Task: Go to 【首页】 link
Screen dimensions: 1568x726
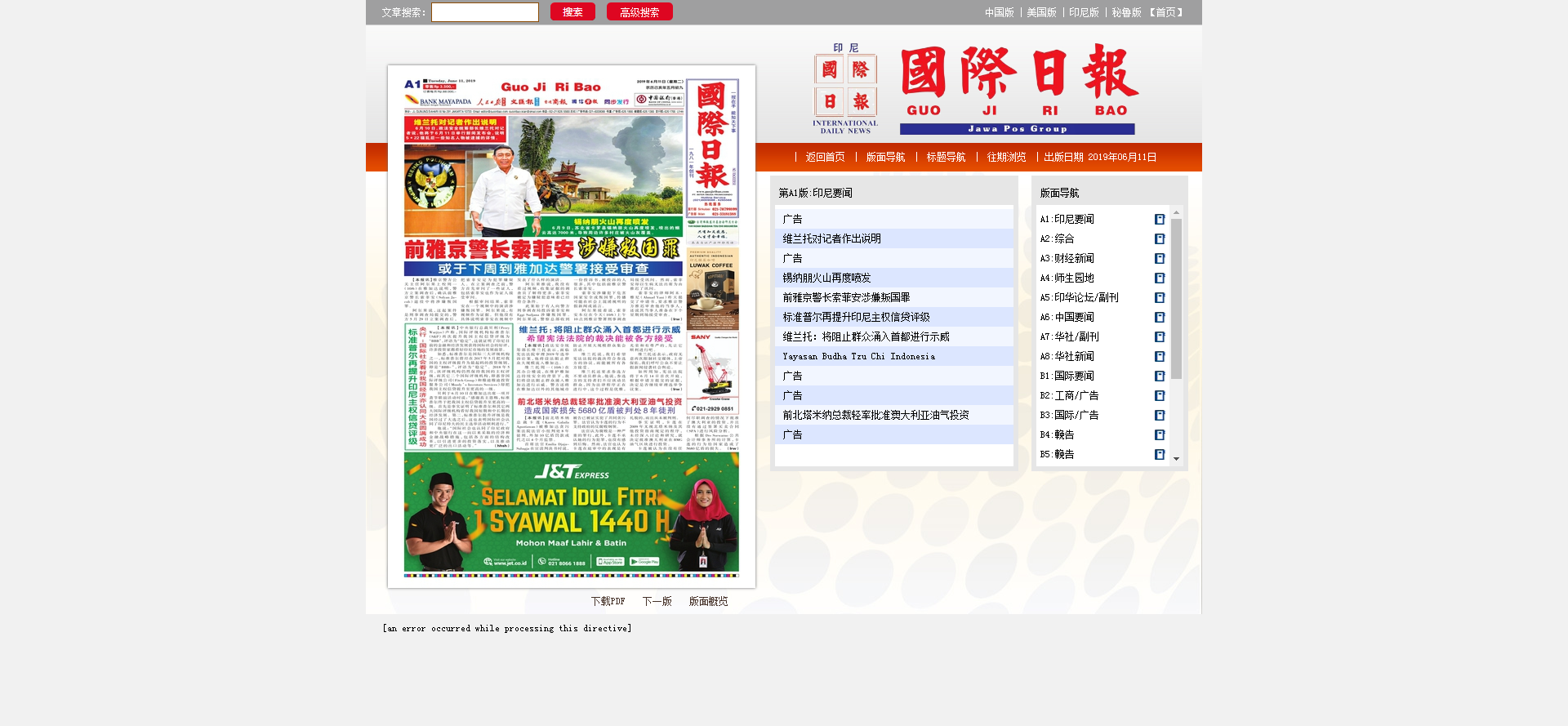Action: coord(1165,12)
